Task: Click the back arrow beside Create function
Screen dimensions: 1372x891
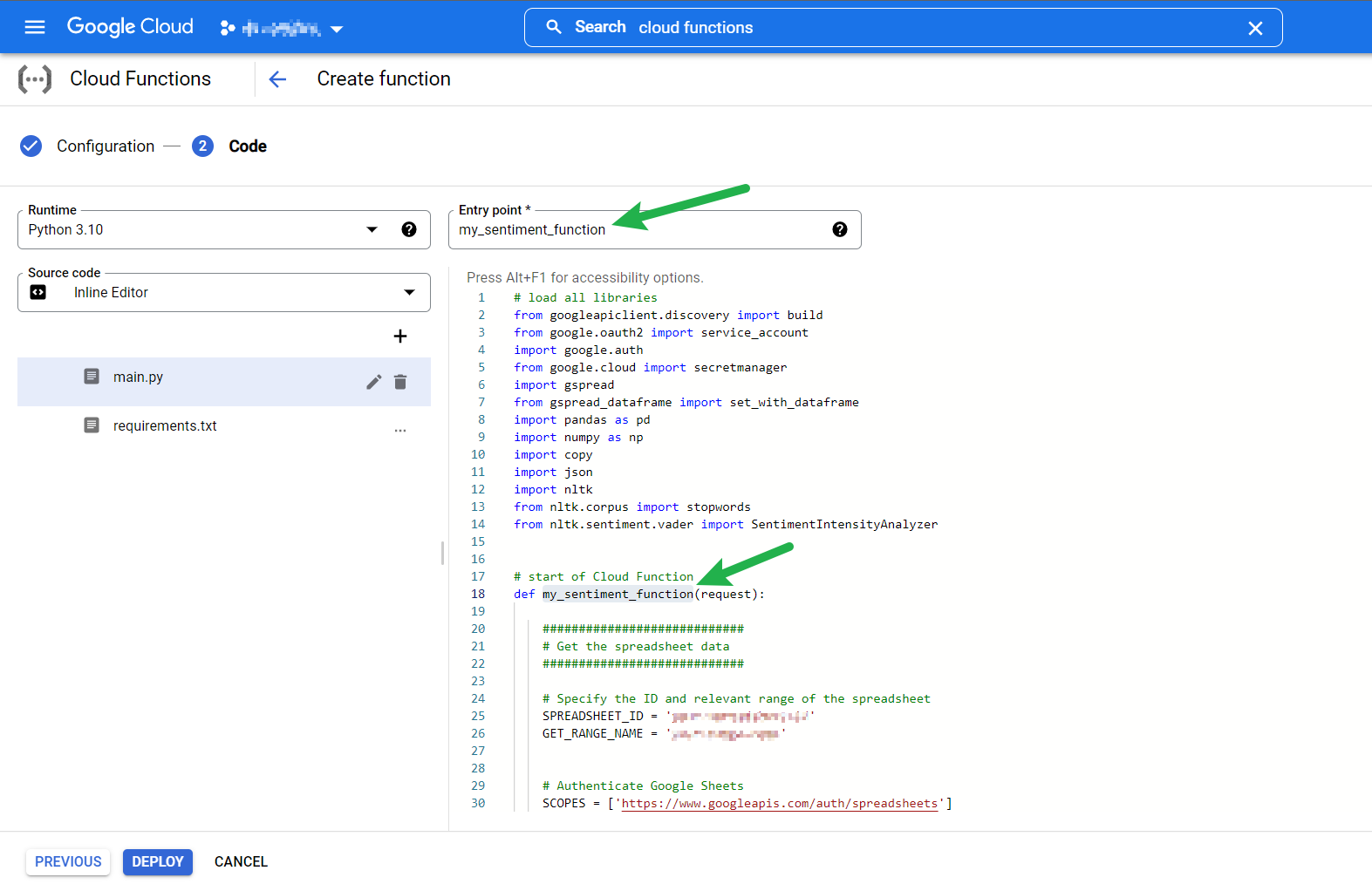Action: 277,79
